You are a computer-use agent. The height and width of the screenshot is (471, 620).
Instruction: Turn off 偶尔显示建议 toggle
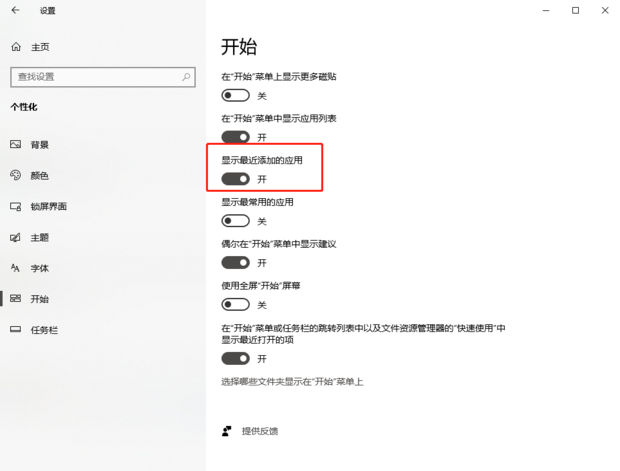[x=236, y=263]
